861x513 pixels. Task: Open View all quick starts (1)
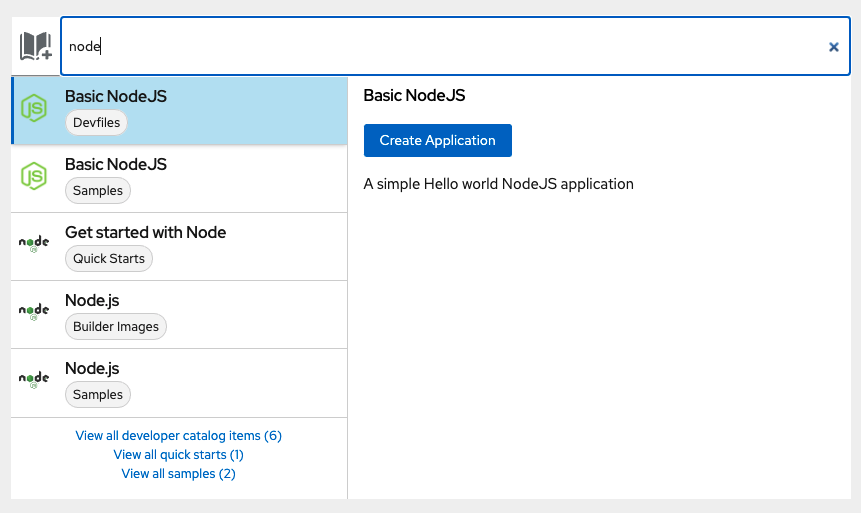pyautogui.click(x=178, y=455)
